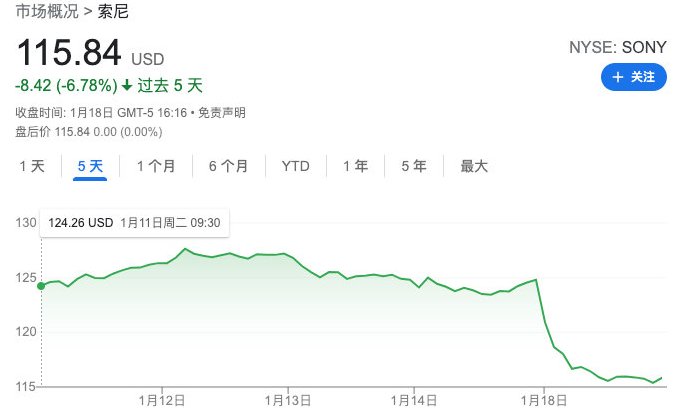The height and width of the screenshot is (420, 688).
Task: Switch to the 6 个月 range tab
Action: [228, 166]
